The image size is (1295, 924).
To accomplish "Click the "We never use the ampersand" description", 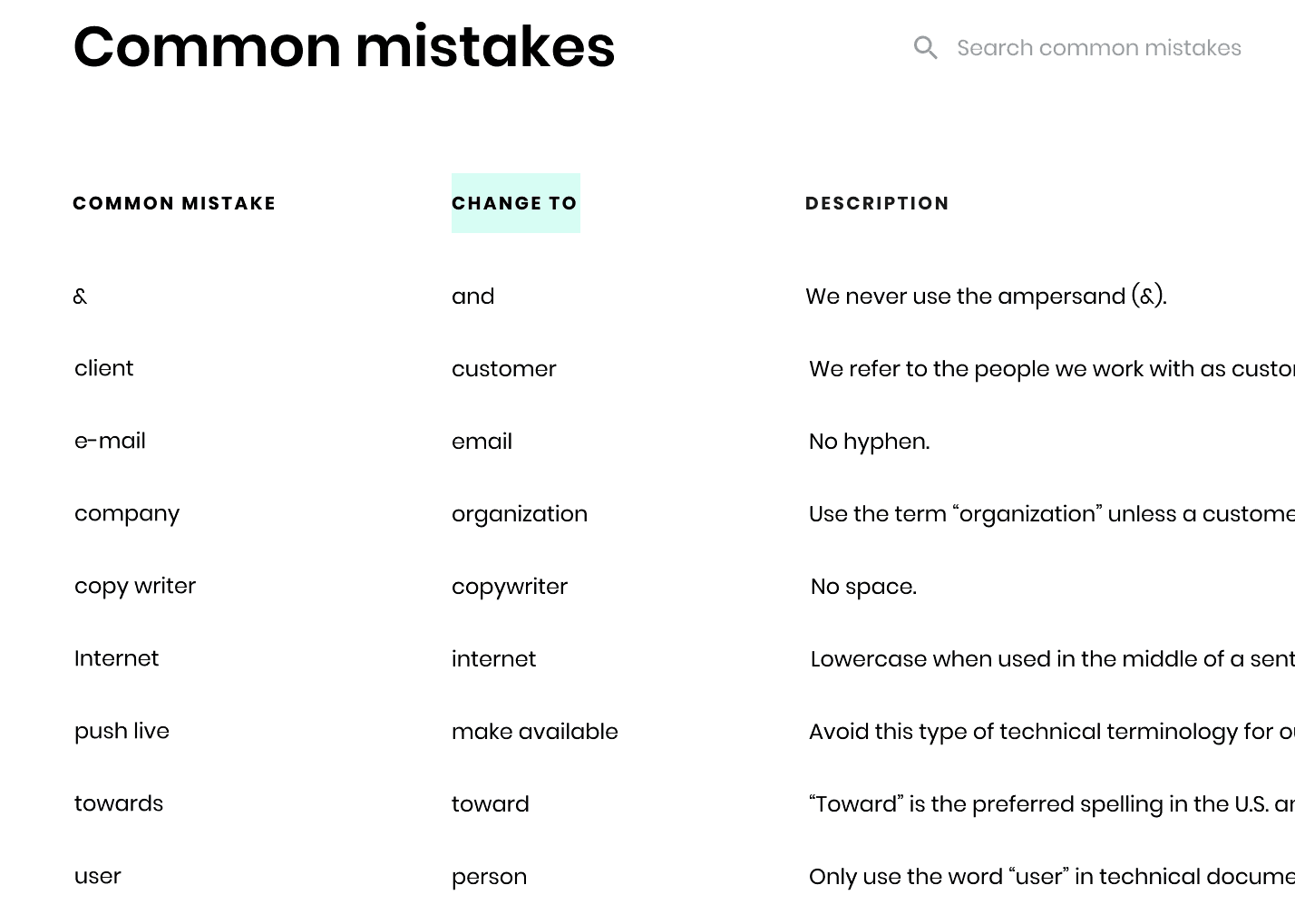I will 986,297.
